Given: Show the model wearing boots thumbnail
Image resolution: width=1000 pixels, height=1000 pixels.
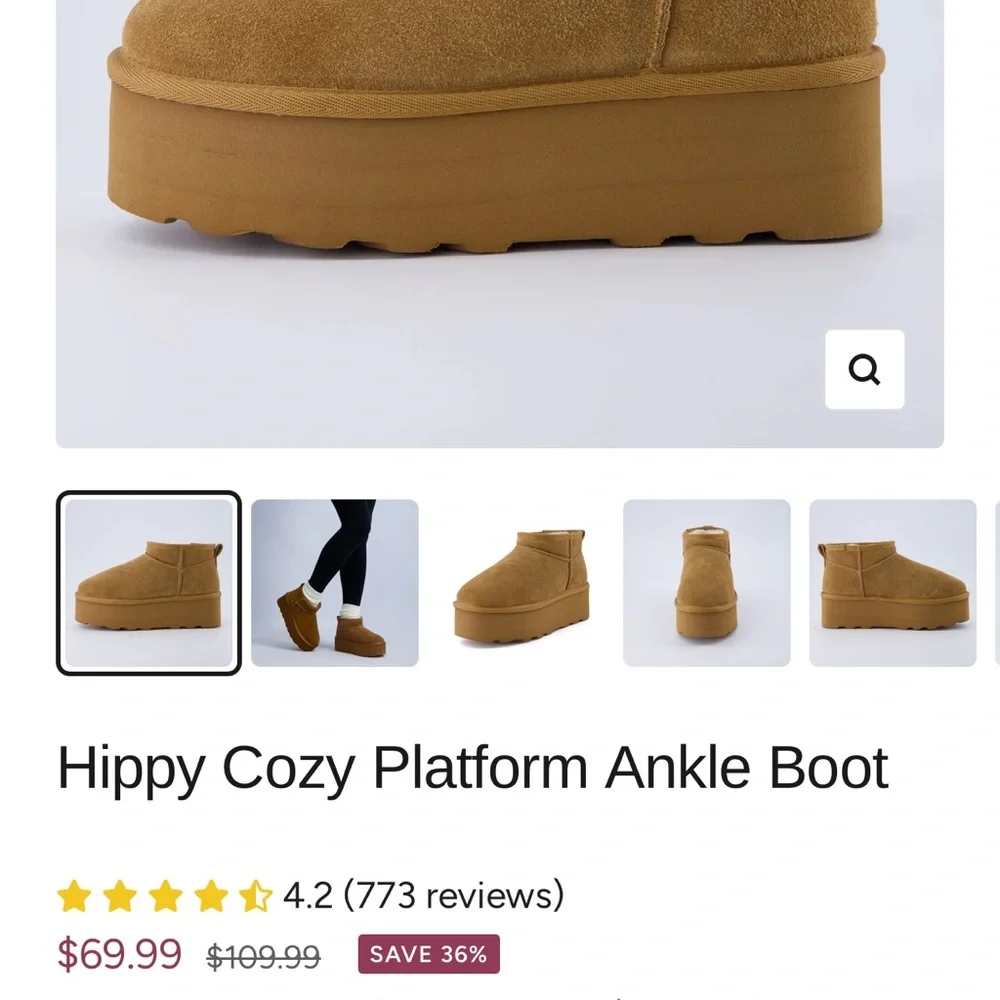Looking at the screenshot, I should (334, 583).
